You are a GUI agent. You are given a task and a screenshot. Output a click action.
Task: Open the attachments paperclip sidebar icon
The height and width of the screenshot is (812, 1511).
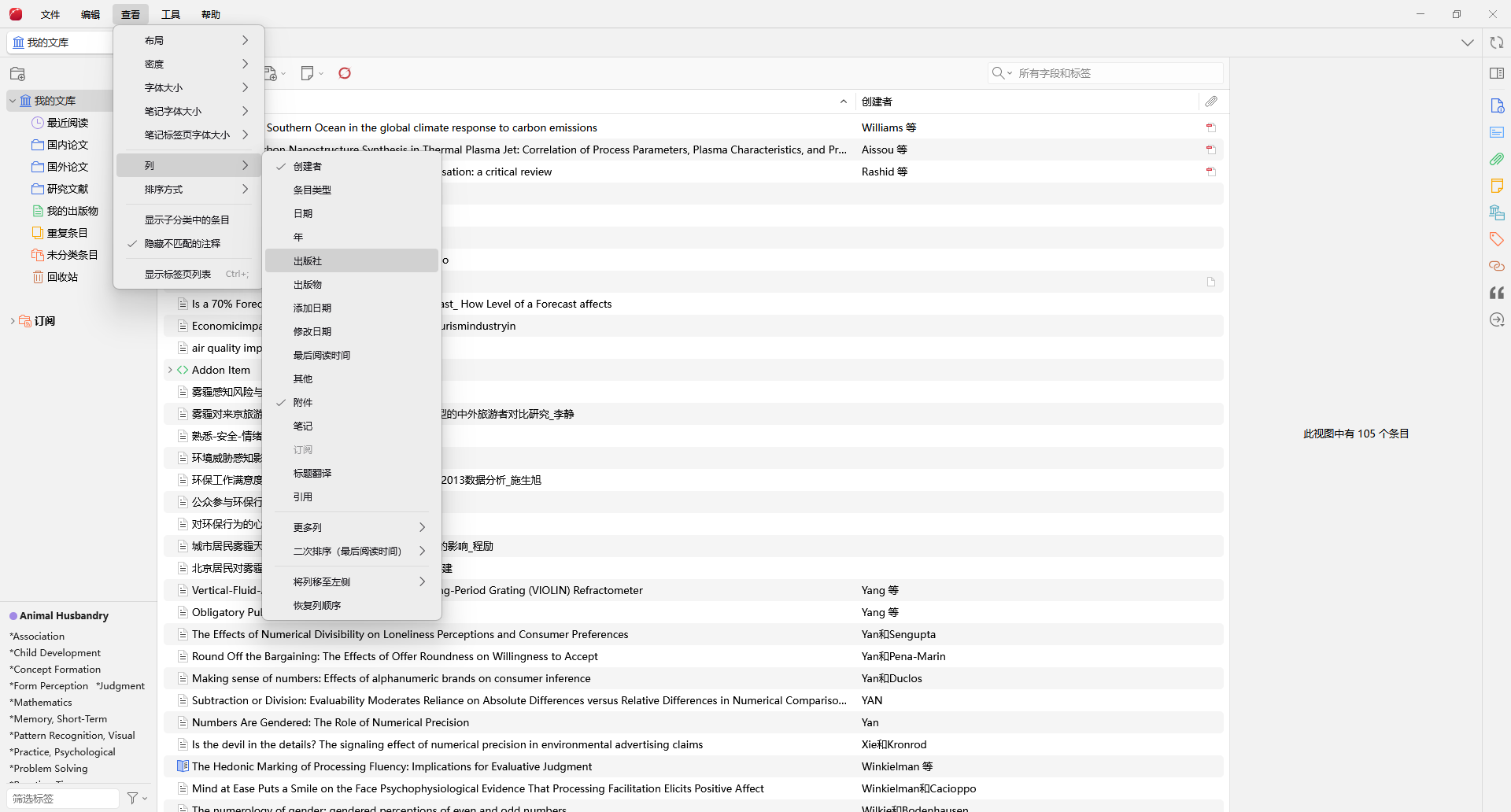click(1497, 159)
